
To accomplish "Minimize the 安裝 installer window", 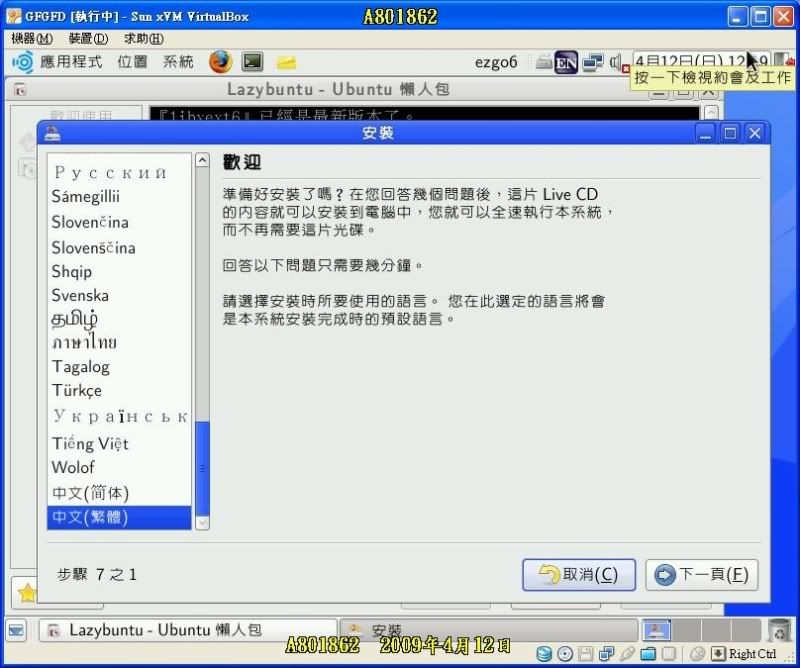I will coord(706,134).
